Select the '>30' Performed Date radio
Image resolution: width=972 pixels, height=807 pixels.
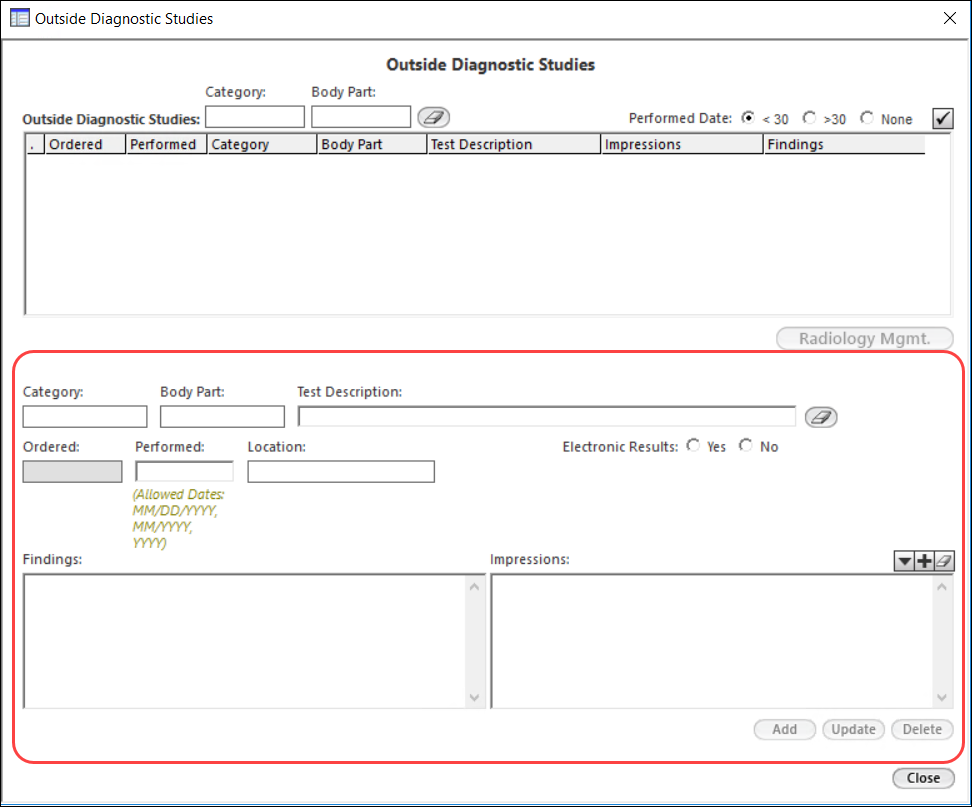[809, 117]
